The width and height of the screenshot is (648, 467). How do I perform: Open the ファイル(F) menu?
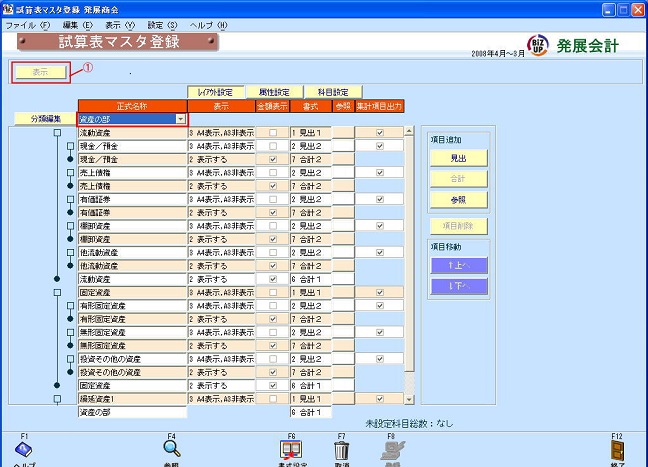pyautogui.click(x=28, y=24)
